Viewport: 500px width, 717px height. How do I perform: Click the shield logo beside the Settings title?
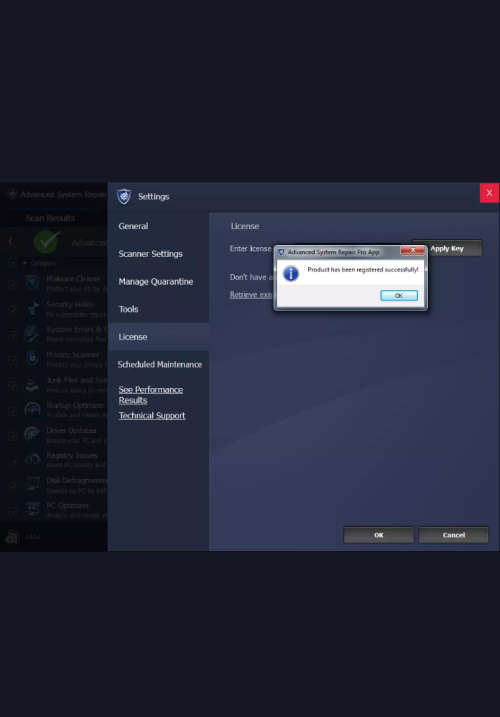coord(124,197)
